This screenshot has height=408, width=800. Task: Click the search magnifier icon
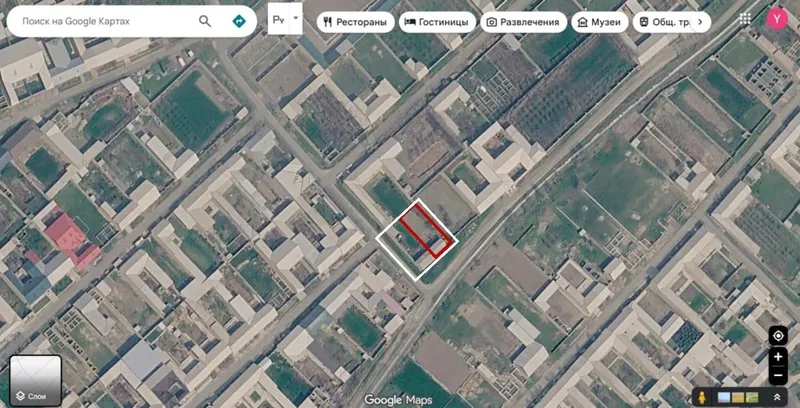[205, 21]
